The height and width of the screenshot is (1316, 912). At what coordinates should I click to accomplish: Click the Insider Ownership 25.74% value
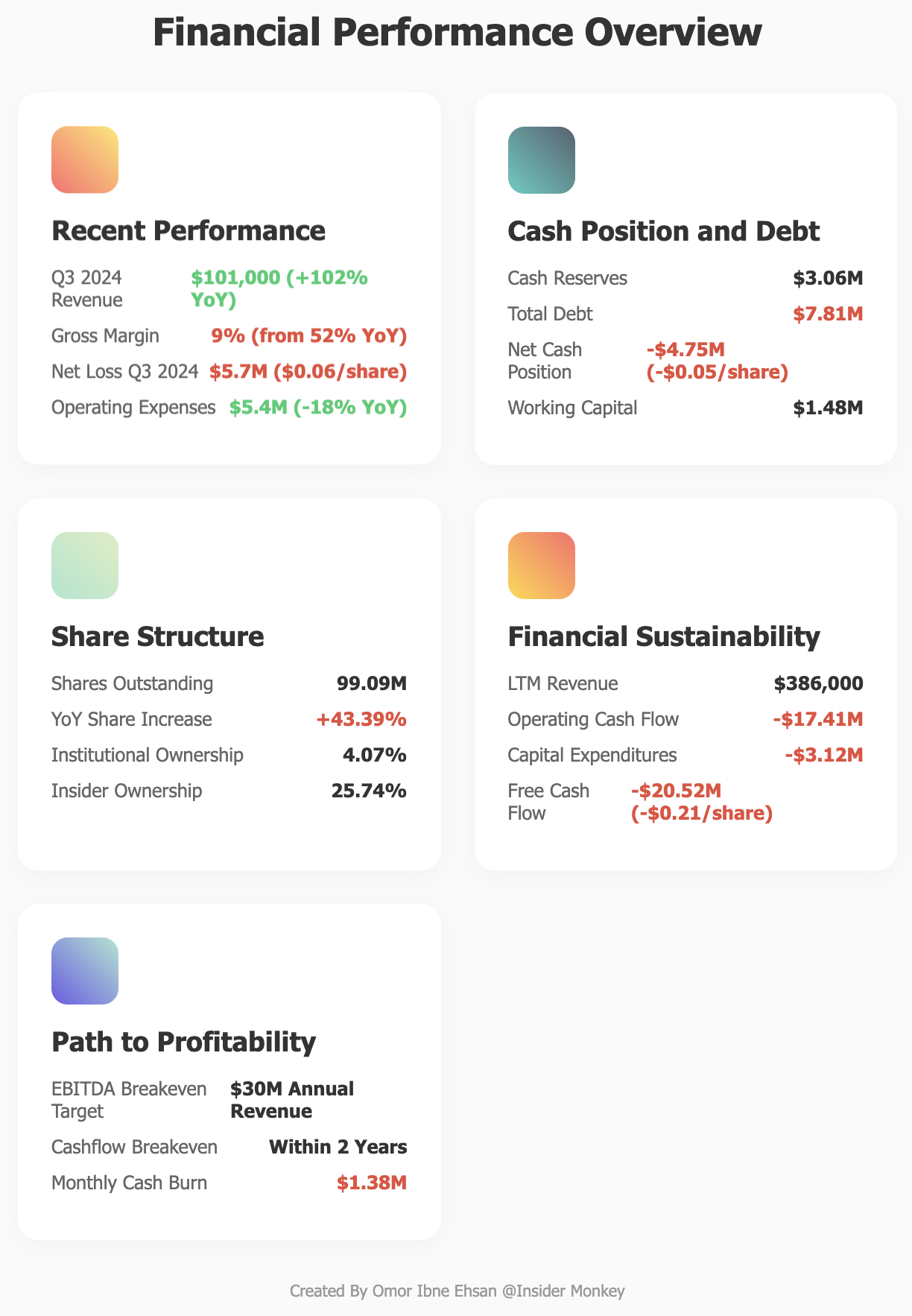coord(369,791)
